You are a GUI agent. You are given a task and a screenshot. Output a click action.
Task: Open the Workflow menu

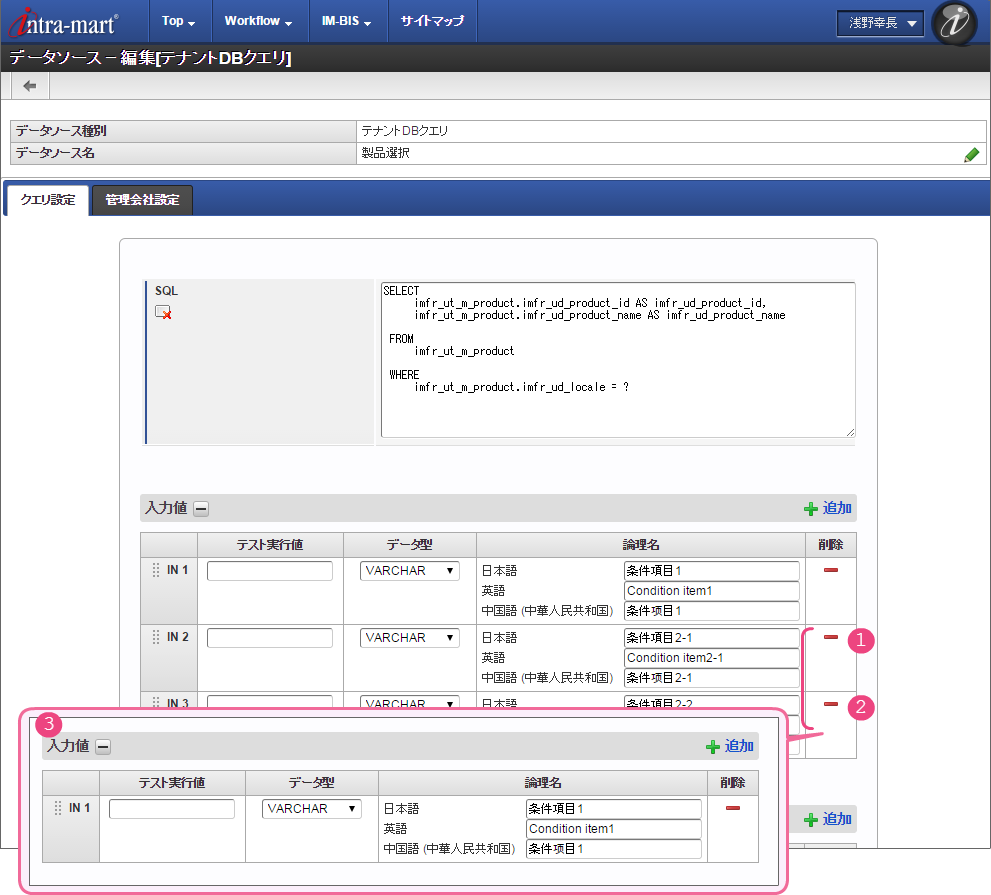click(258, 21)
